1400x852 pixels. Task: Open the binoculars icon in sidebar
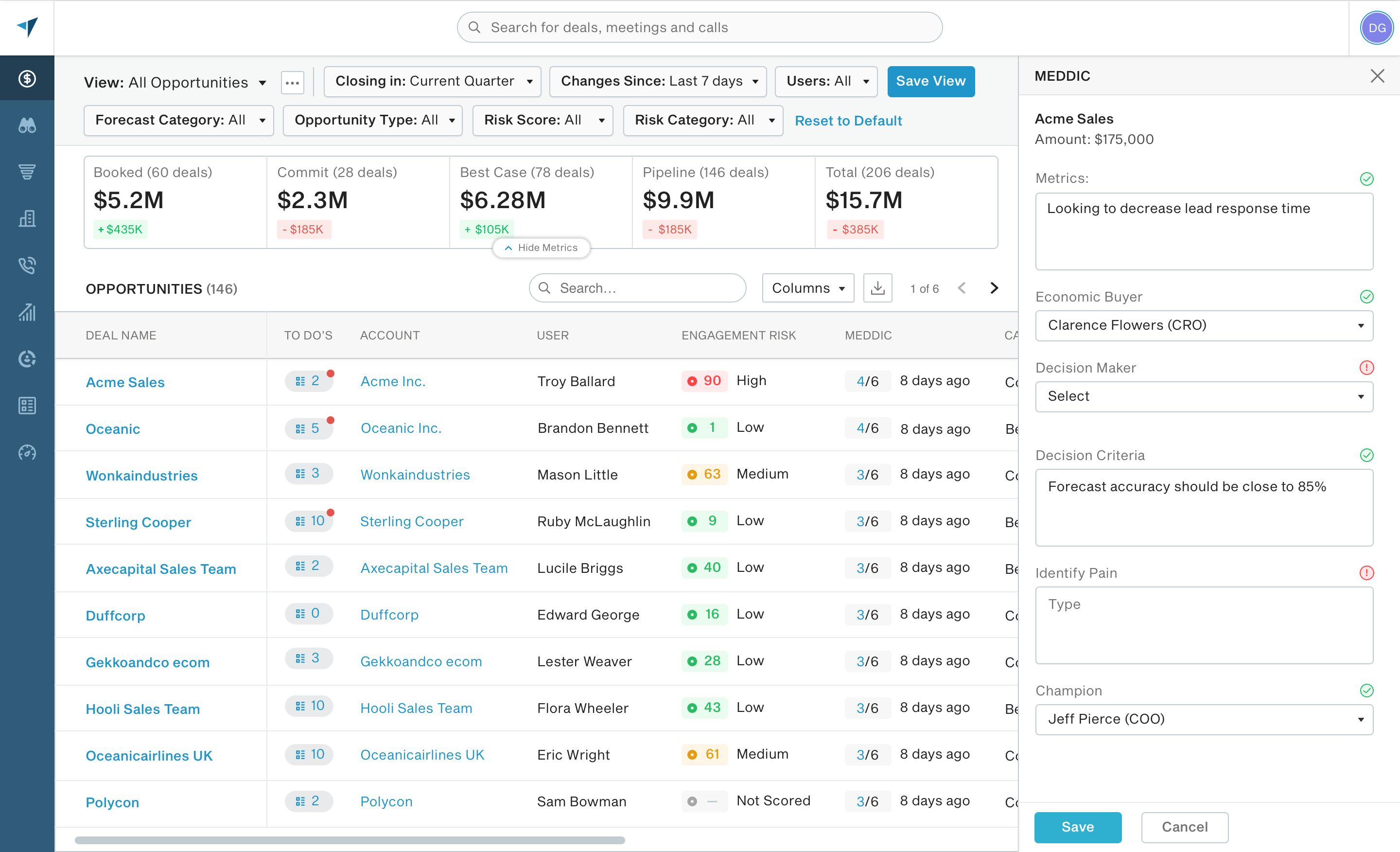point(27,125)
